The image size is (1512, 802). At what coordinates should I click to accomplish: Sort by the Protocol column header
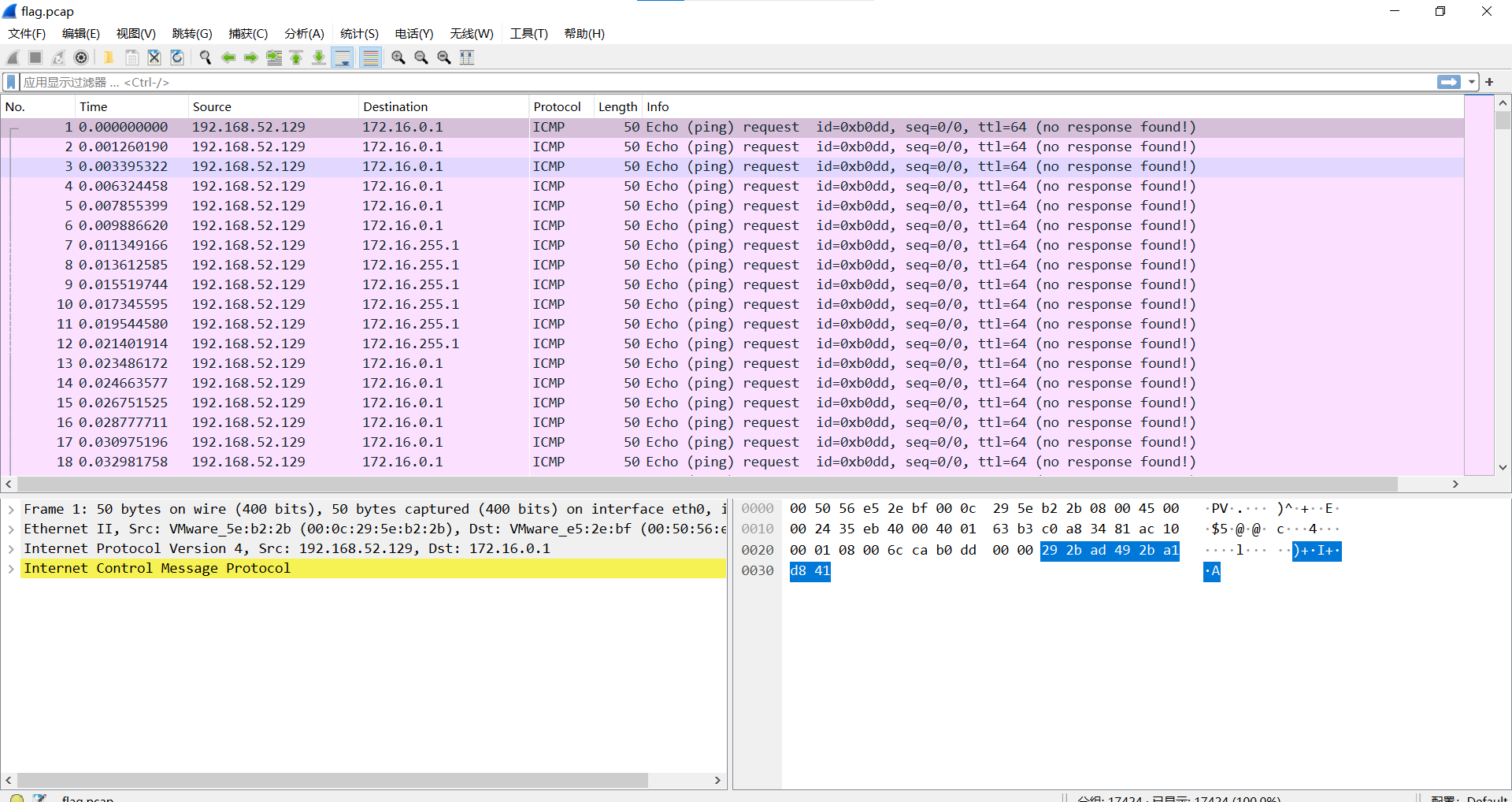[561, 106]
